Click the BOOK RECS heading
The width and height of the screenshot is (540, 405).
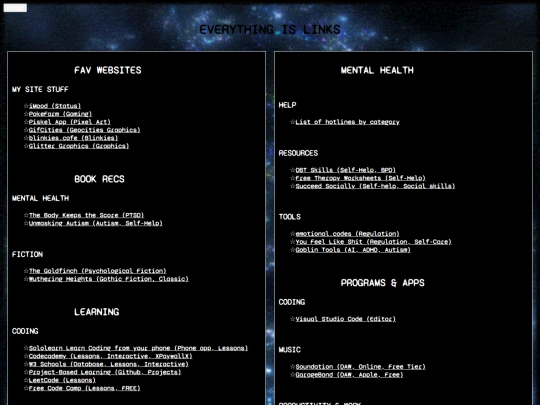point(99,179)
